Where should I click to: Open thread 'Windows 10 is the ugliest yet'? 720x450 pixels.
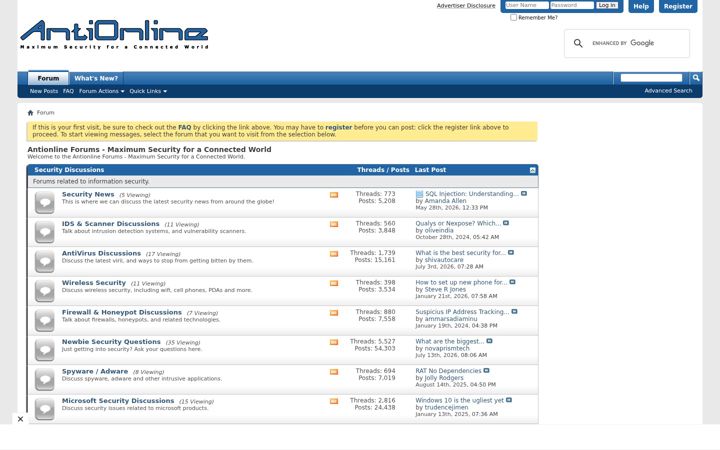[459, 400]
